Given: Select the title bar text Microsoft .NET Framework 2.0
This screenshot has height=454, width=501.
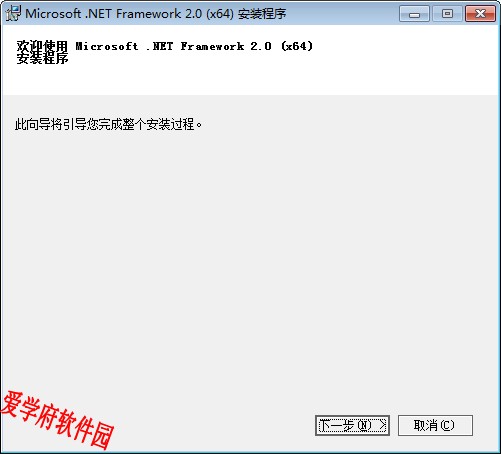Looking at the screenshot, I should (113, 14).
